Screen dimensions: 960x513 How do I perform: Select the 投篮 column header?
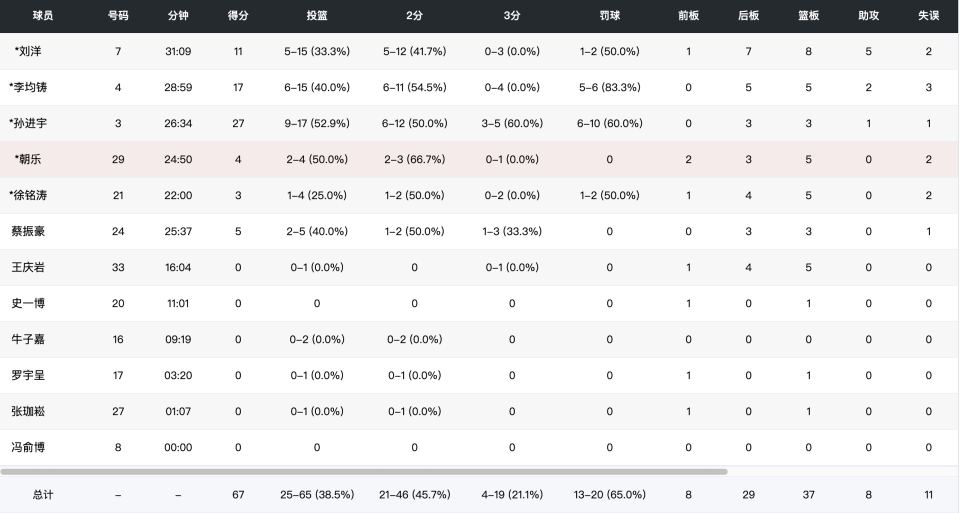tap(317, 16)
